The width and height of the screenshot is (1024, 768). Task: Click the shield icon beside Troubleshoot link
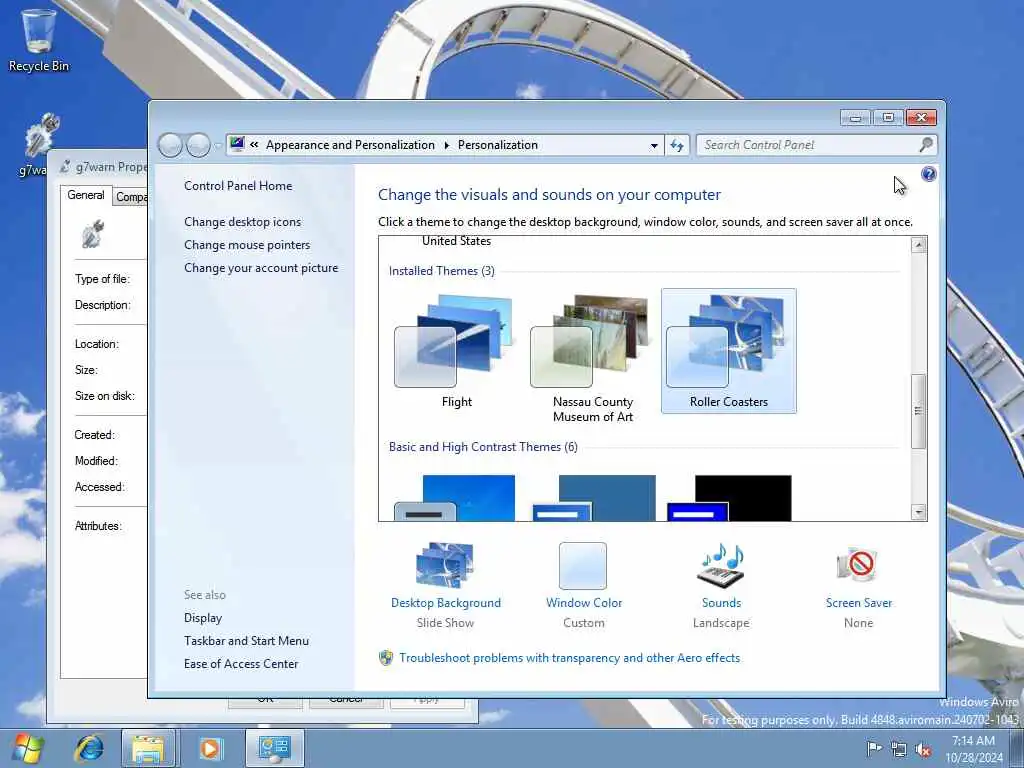(x=386, y=658)
